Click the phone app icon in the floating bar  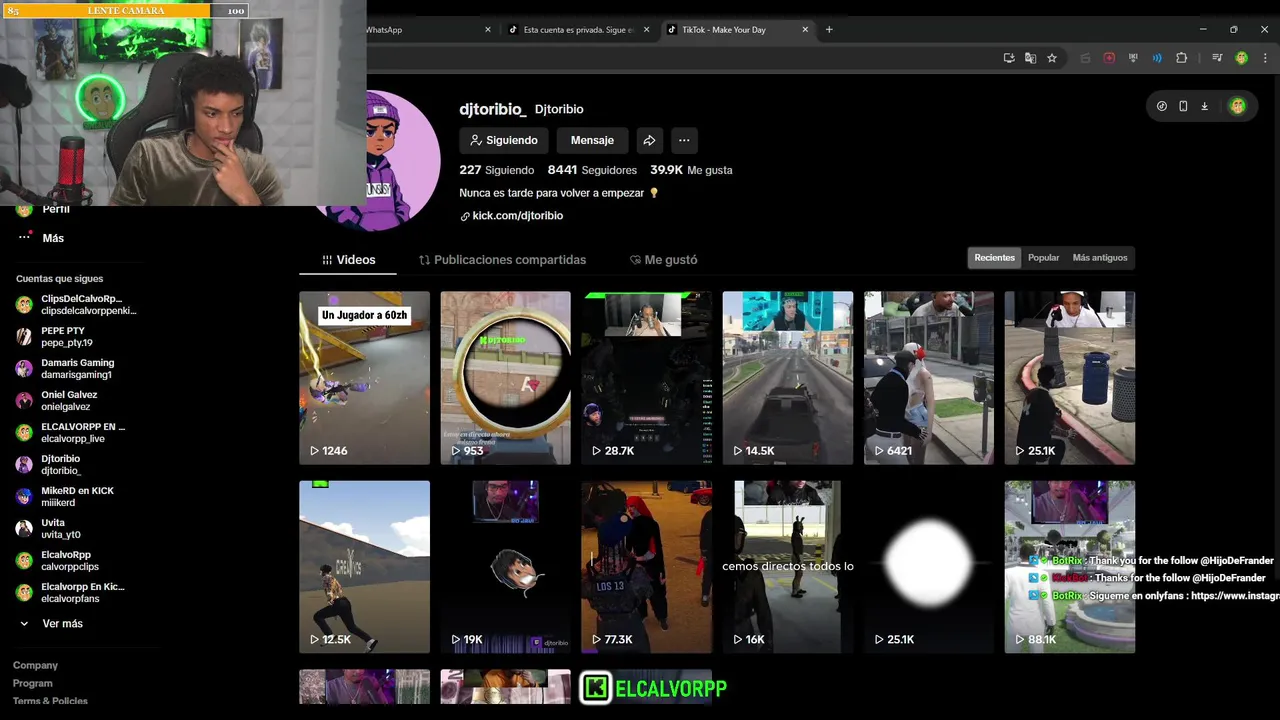tap(1183, 106)
